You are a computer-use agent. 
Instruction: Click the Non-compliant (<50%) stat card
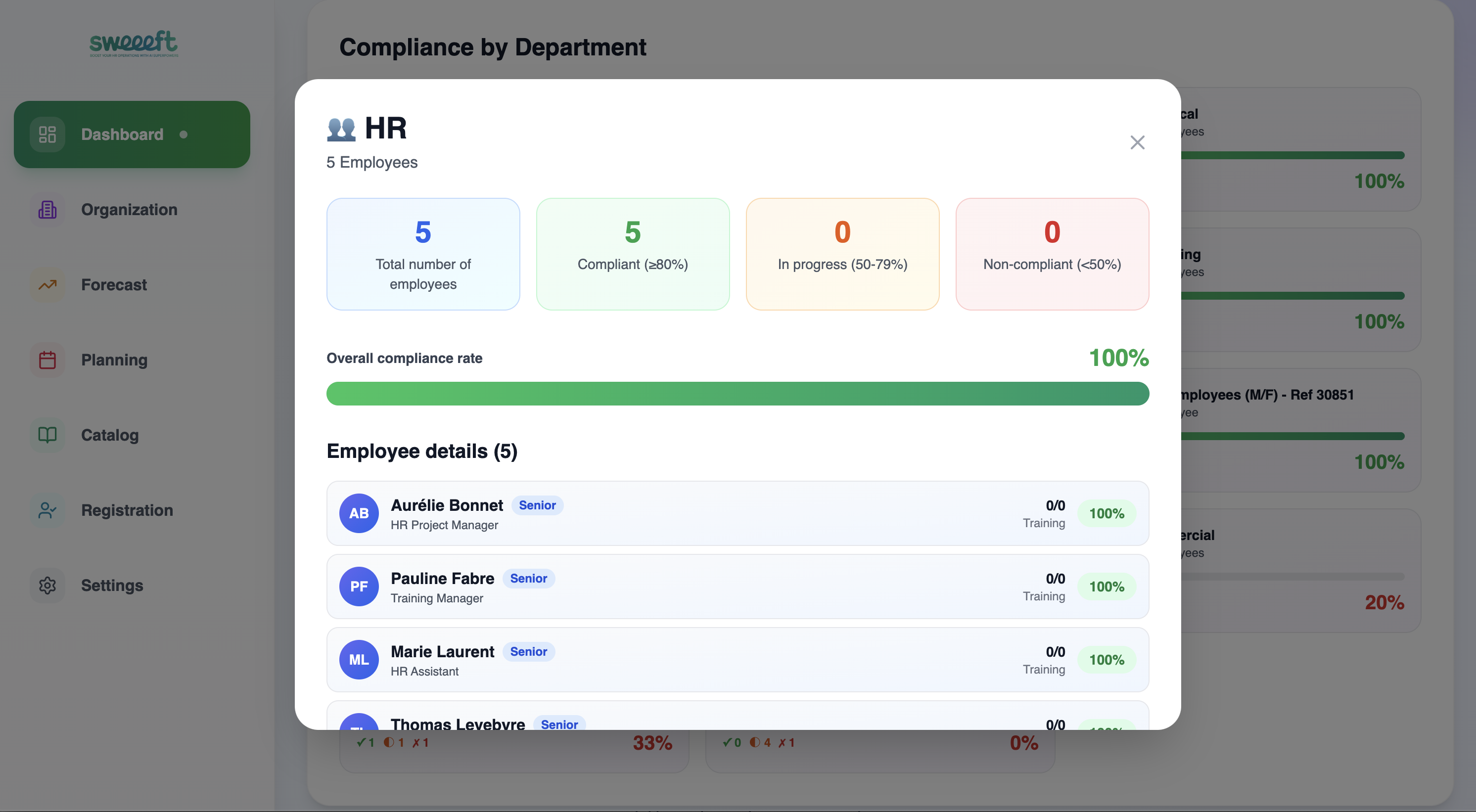pyautogui.click(x=1052, y=254)
